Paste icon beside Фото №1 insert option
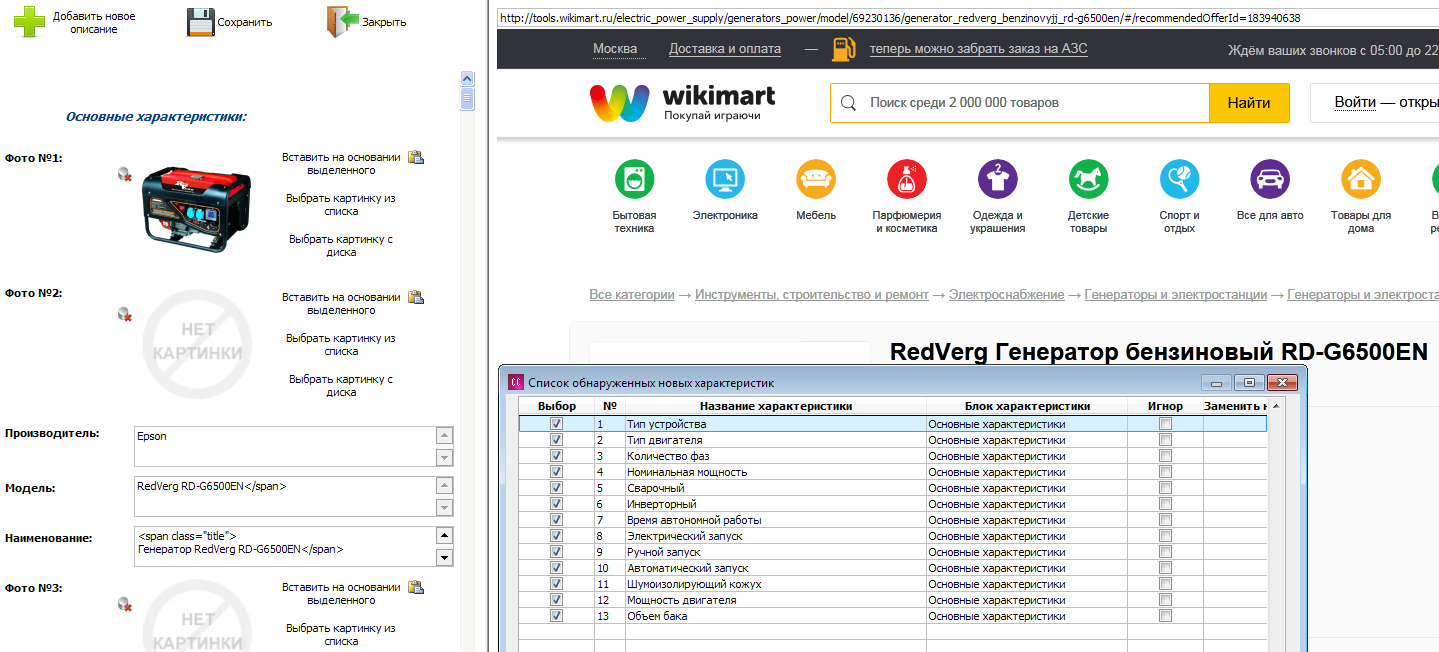1439x652 pixels. (416, 157)
